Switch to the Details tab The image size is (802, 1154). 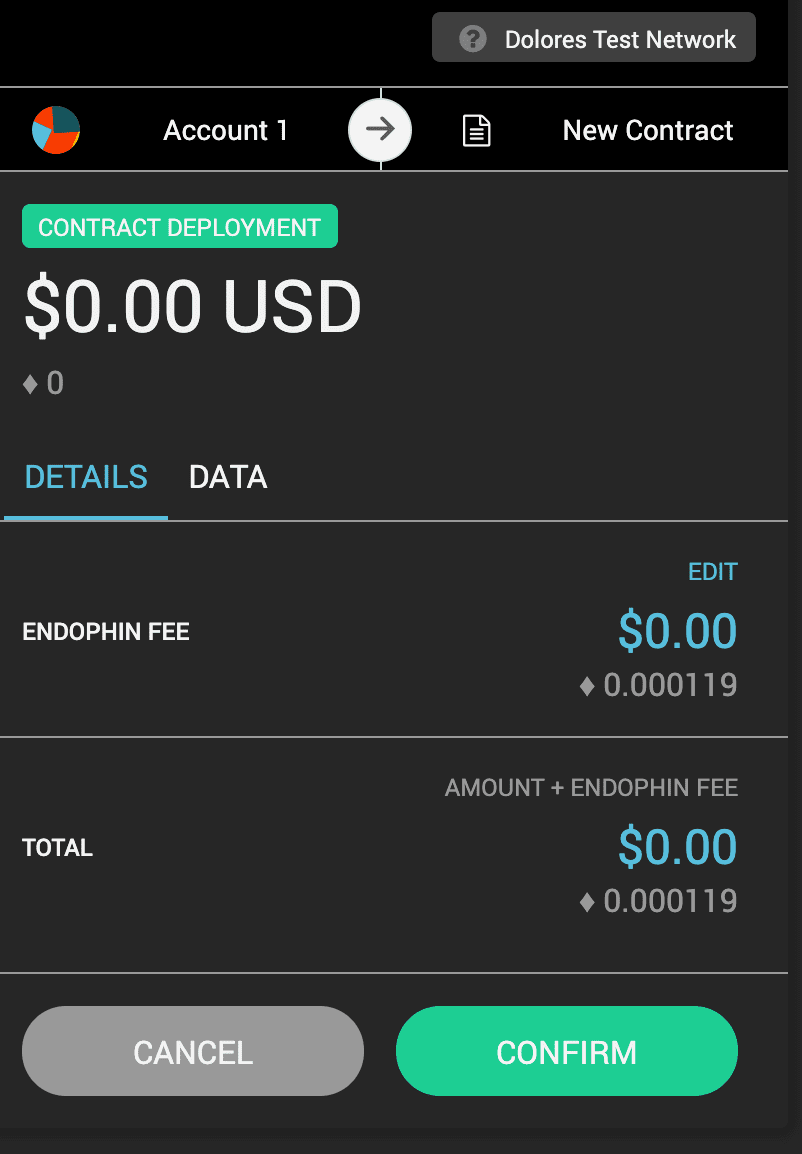86,477
